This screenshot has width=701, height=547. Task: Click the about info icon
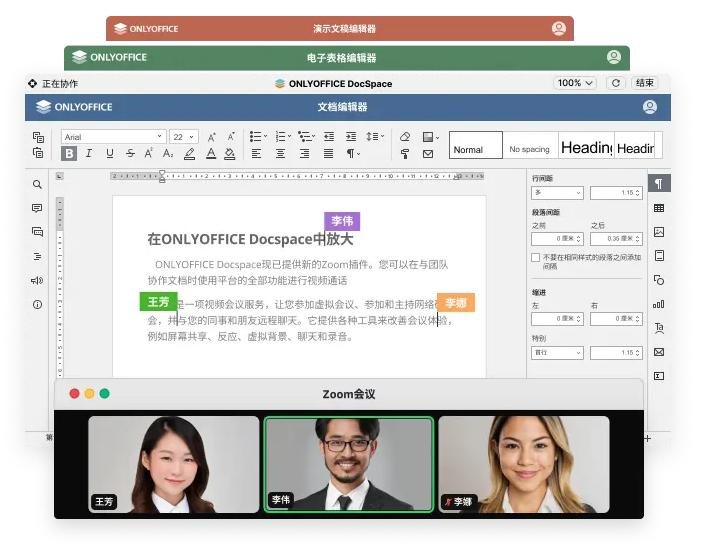click(x=38, y=304)
